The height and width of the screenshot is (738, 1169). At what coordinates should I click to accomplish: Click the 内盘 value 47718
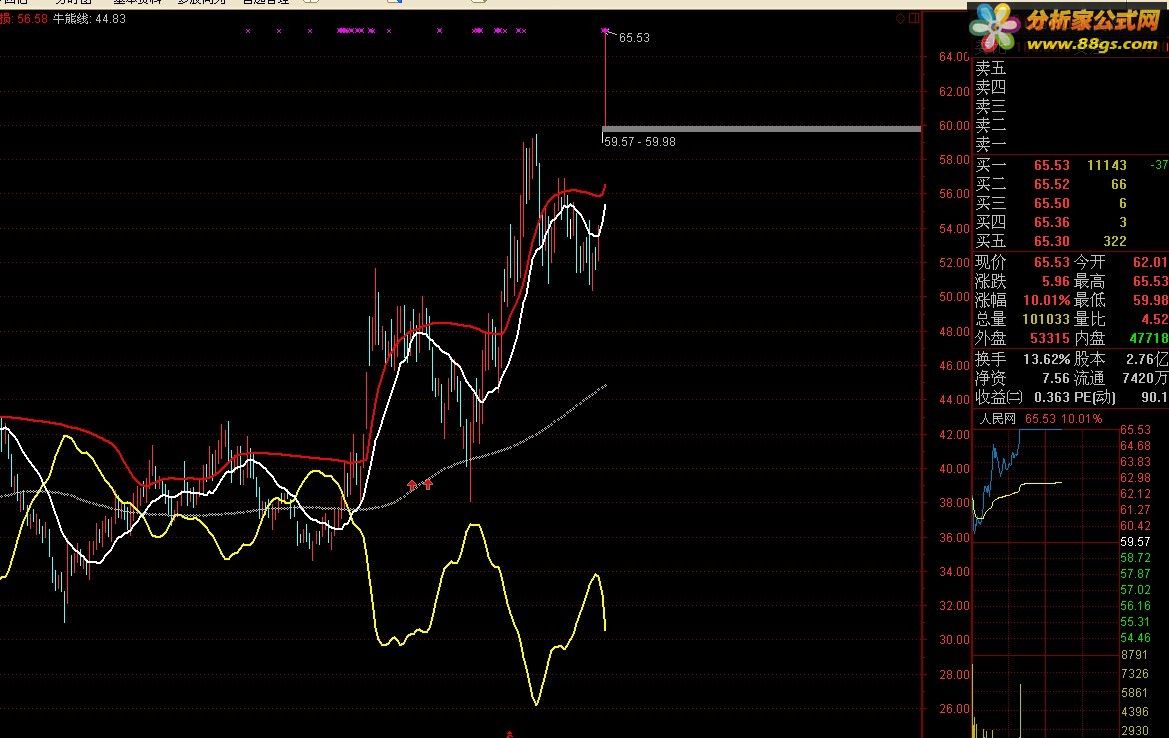pos(1148,338)
